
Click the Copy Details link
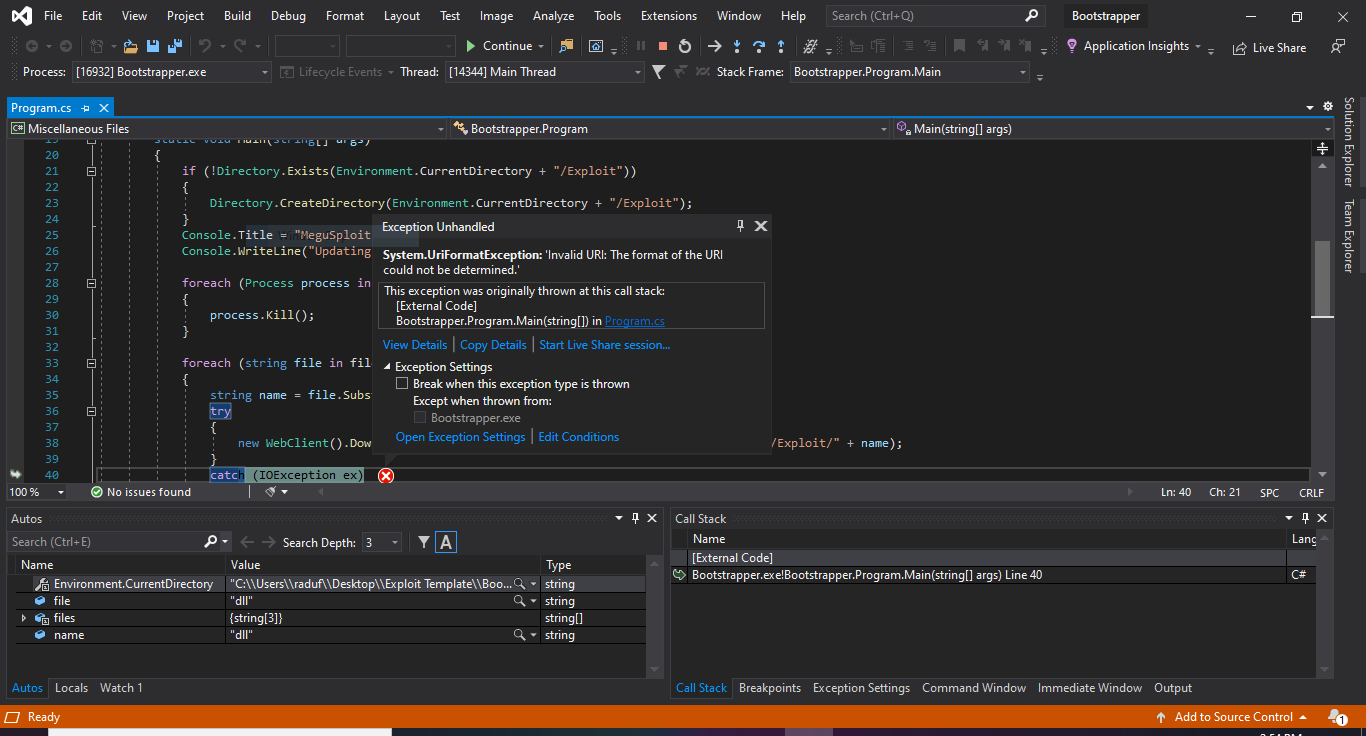click(493, 345)
